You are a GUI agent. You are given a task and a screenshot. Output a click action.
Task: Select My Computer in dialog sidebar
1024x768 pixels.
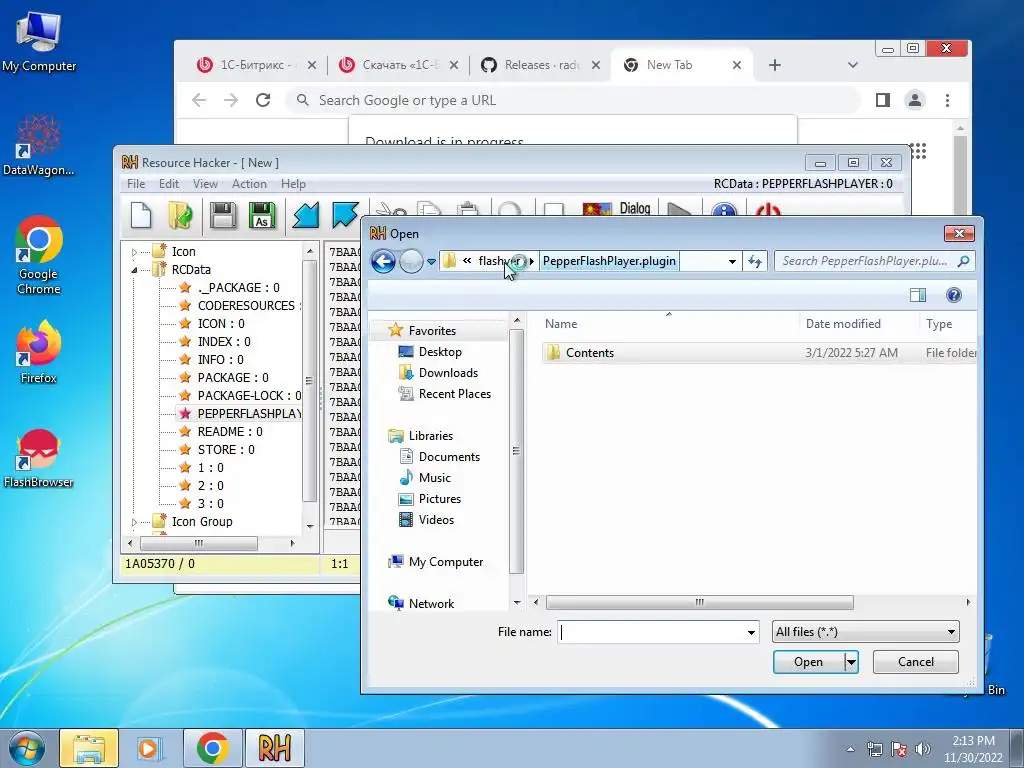(x=445, y=562)
